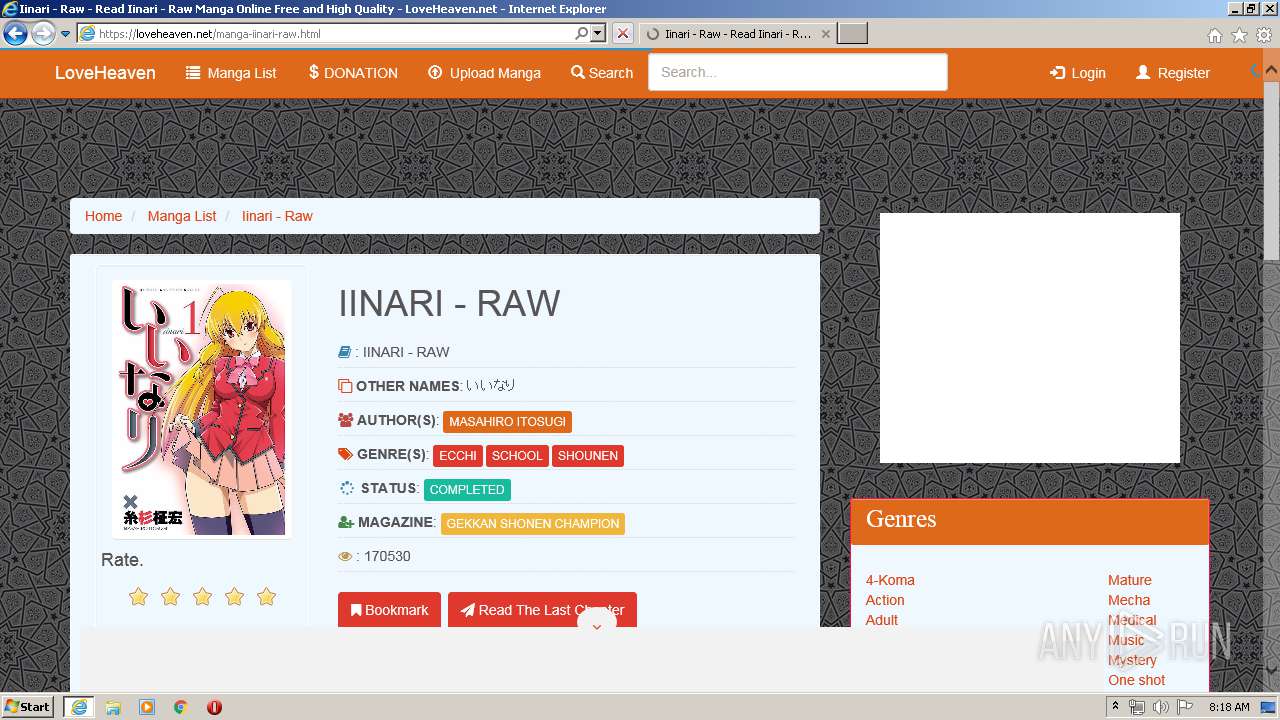Click the address bar search magnifier icon
The image size is (1280, 720).
pos(581,33)
